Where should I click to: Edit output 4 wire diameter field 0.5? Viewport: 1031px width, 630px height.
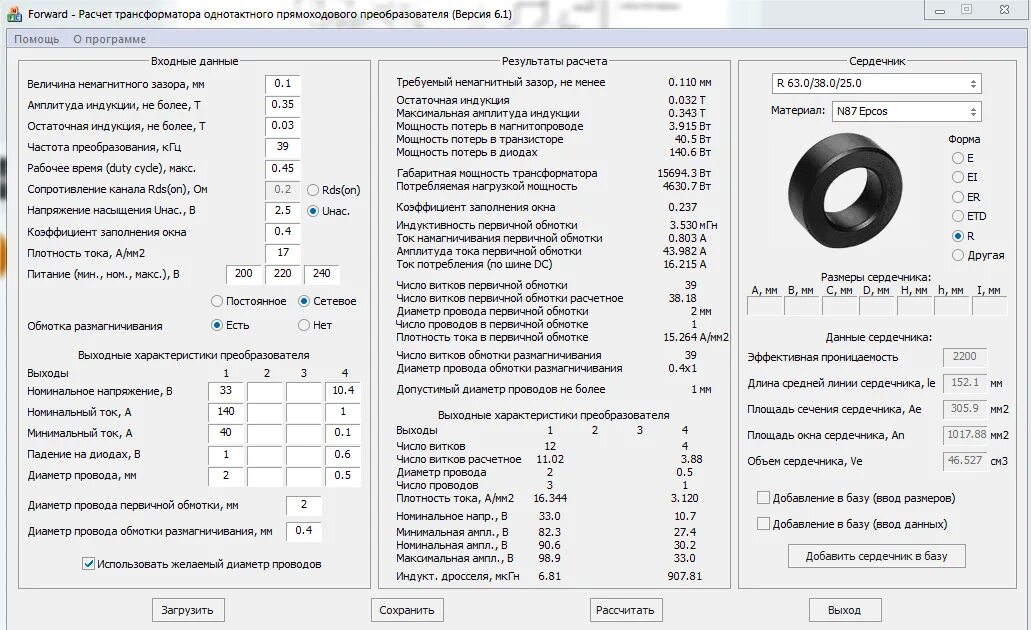(343, 476)
